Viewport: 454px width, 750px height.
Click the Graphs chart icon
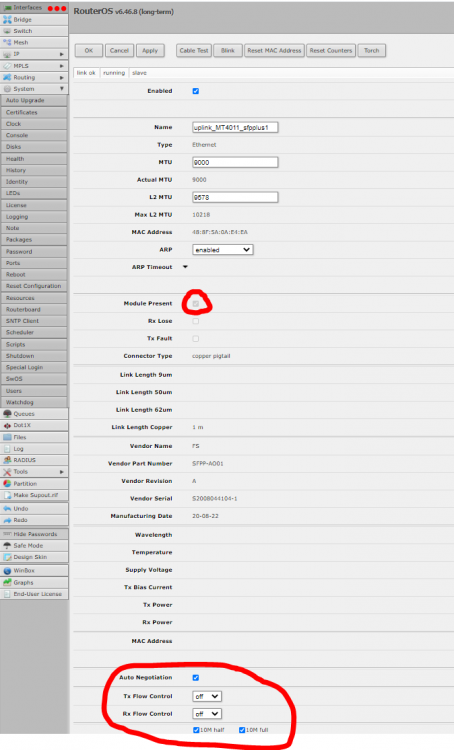coord(7,583)
